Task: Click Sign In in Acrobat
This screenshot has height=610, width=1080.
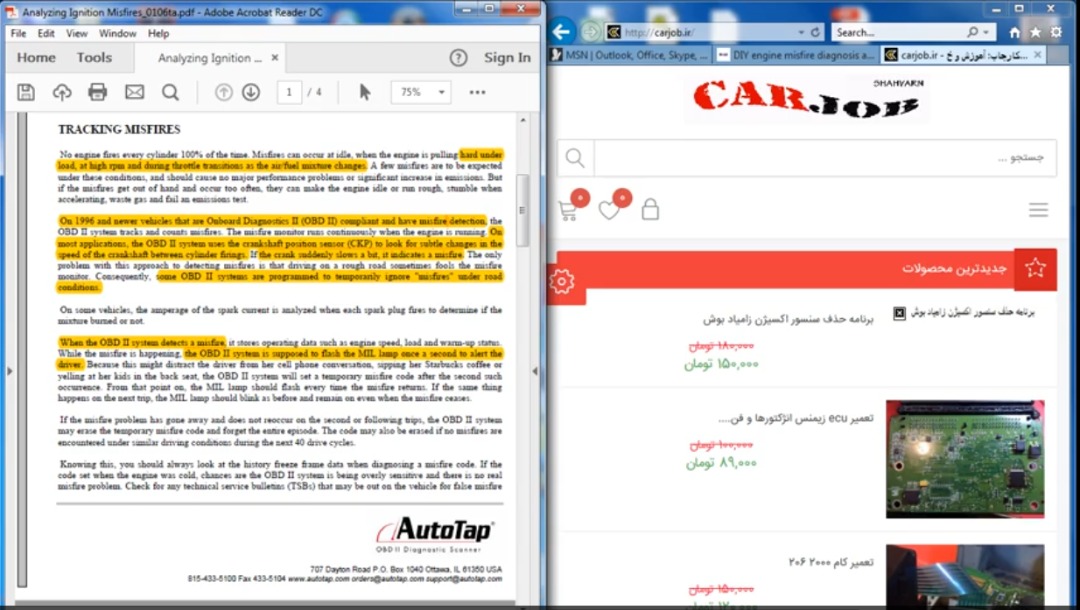Action: [507, 58]
